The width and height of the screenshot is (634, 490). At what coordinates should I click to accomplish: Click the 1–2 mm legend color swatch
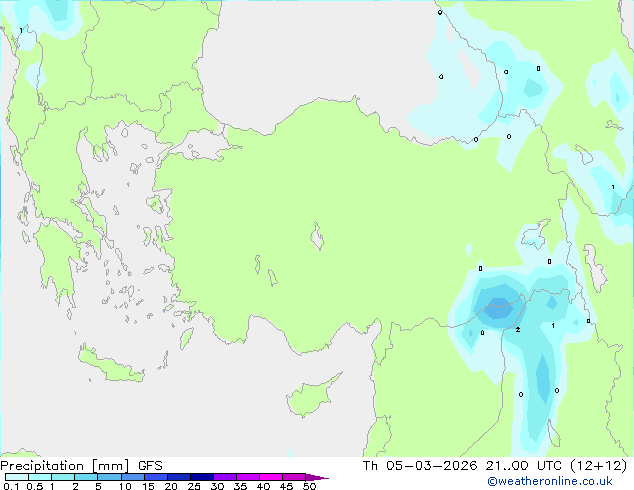coord(63,477)
